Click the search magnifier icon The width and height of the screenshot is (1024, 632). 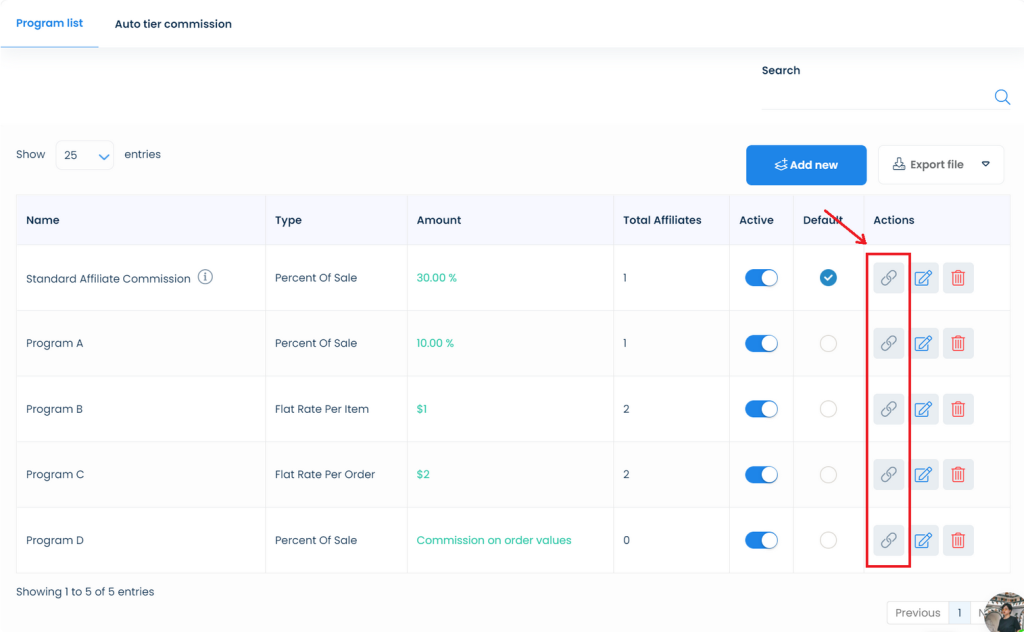1002,97
